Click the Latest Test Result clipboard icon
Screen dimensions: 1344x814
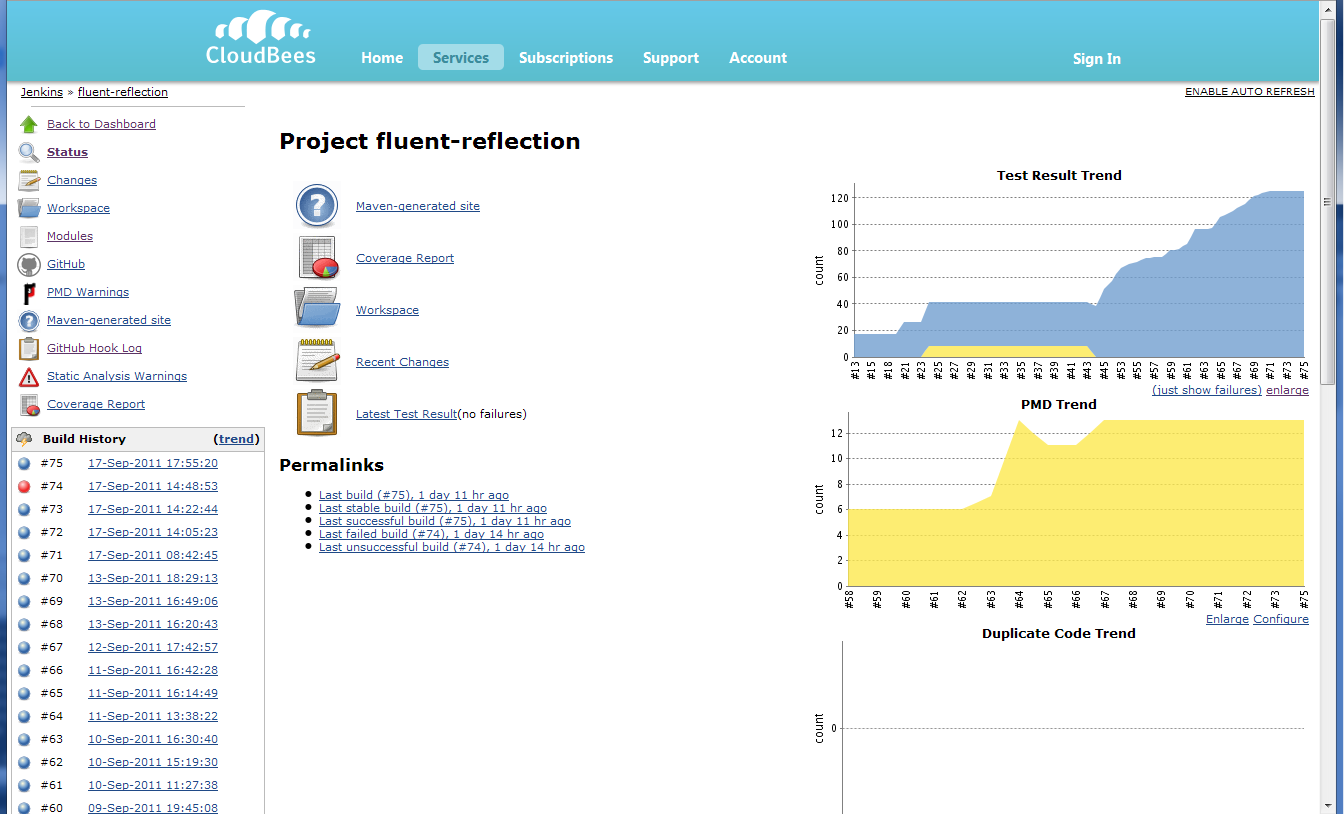(317, 413)
